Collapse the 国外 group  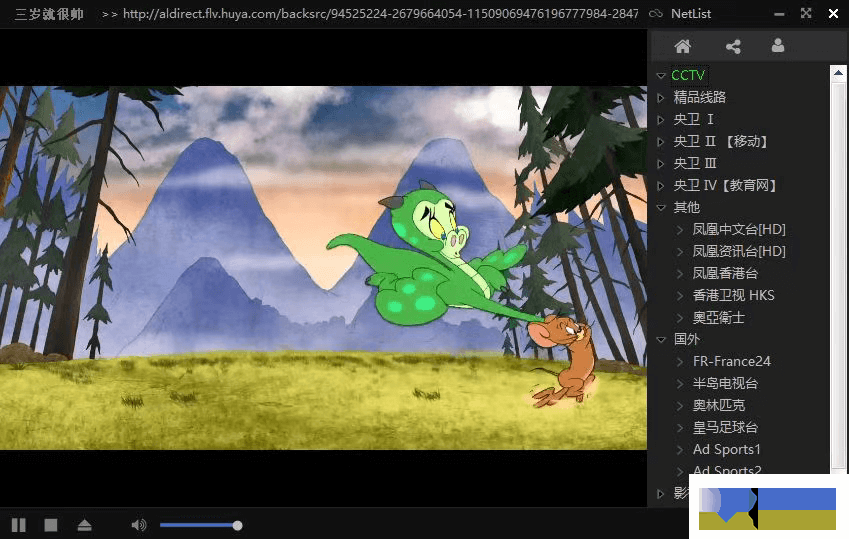(661, 340)
